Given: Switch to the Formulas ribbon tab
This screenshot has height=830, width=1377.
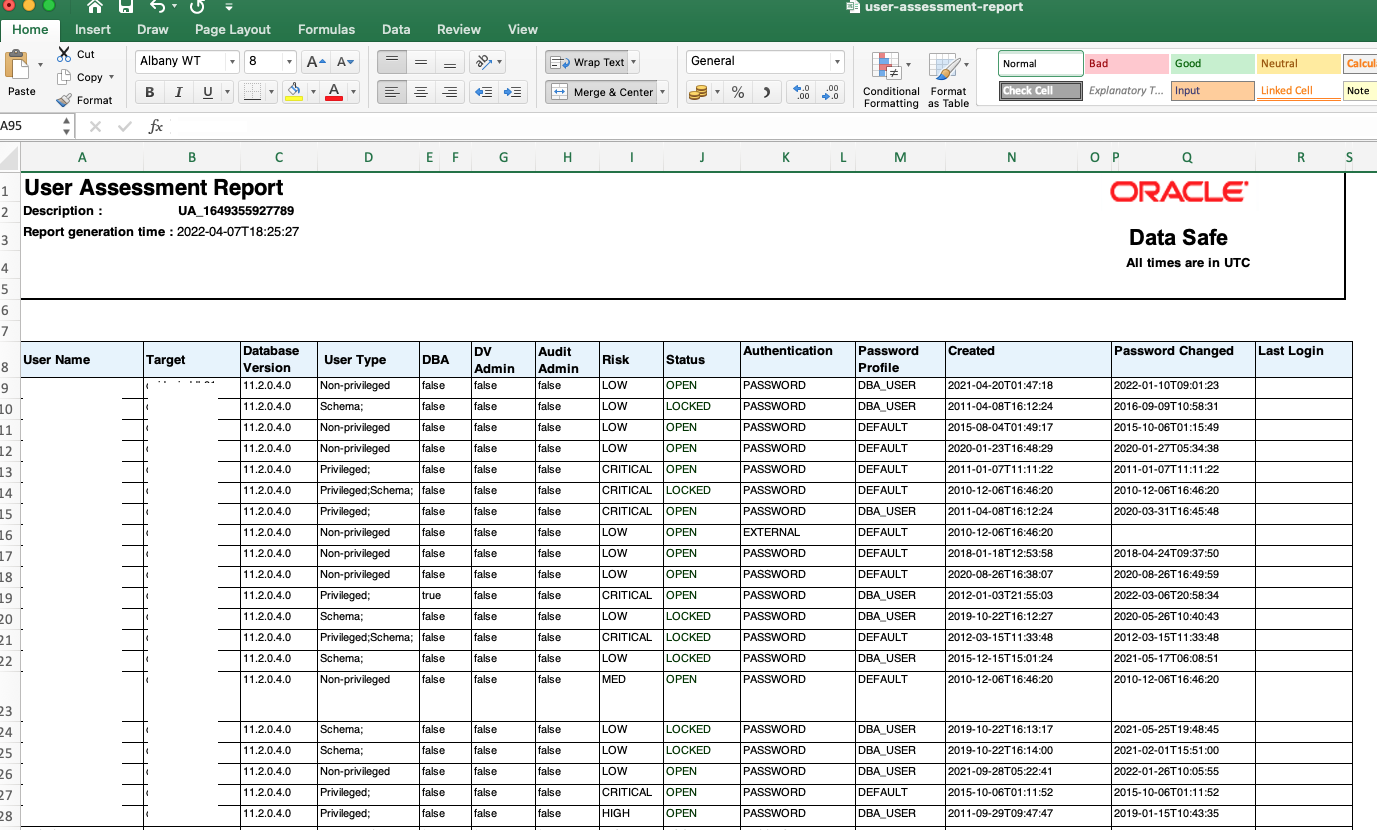Looking at the screenshot, I should coord(326,29).
